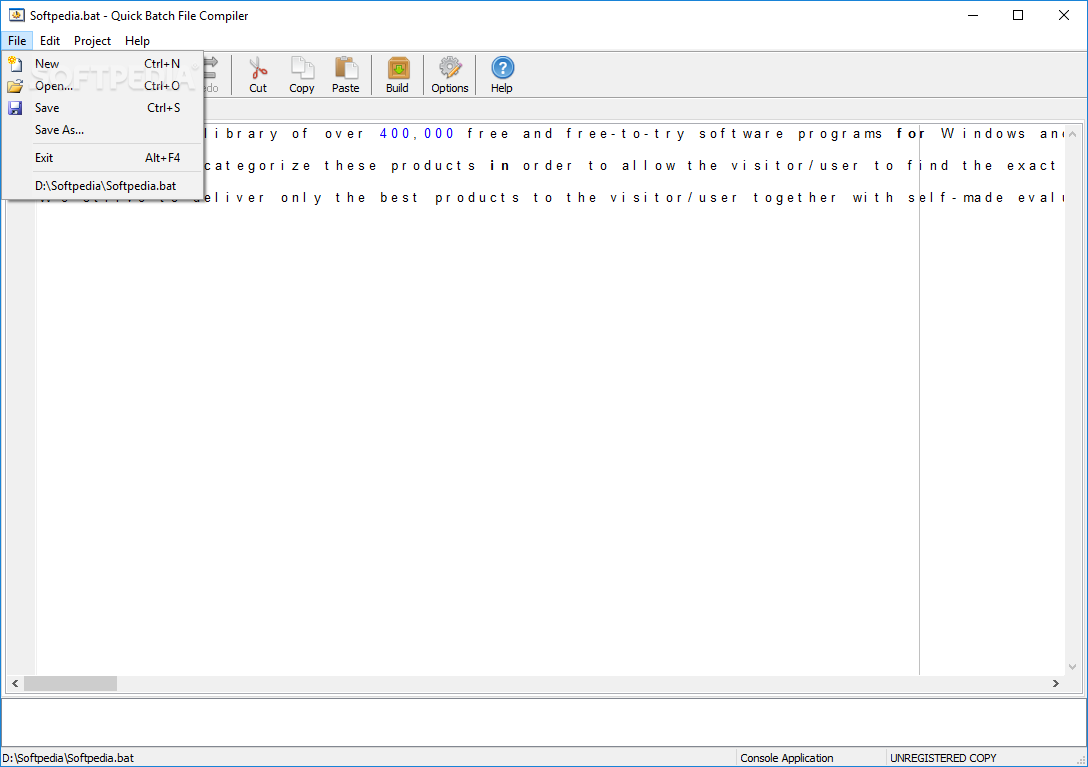This screenshot has width=1088, height=767.
Task: Click the Save floppy disk icon in menu
Action: click(x=15, y=108)
